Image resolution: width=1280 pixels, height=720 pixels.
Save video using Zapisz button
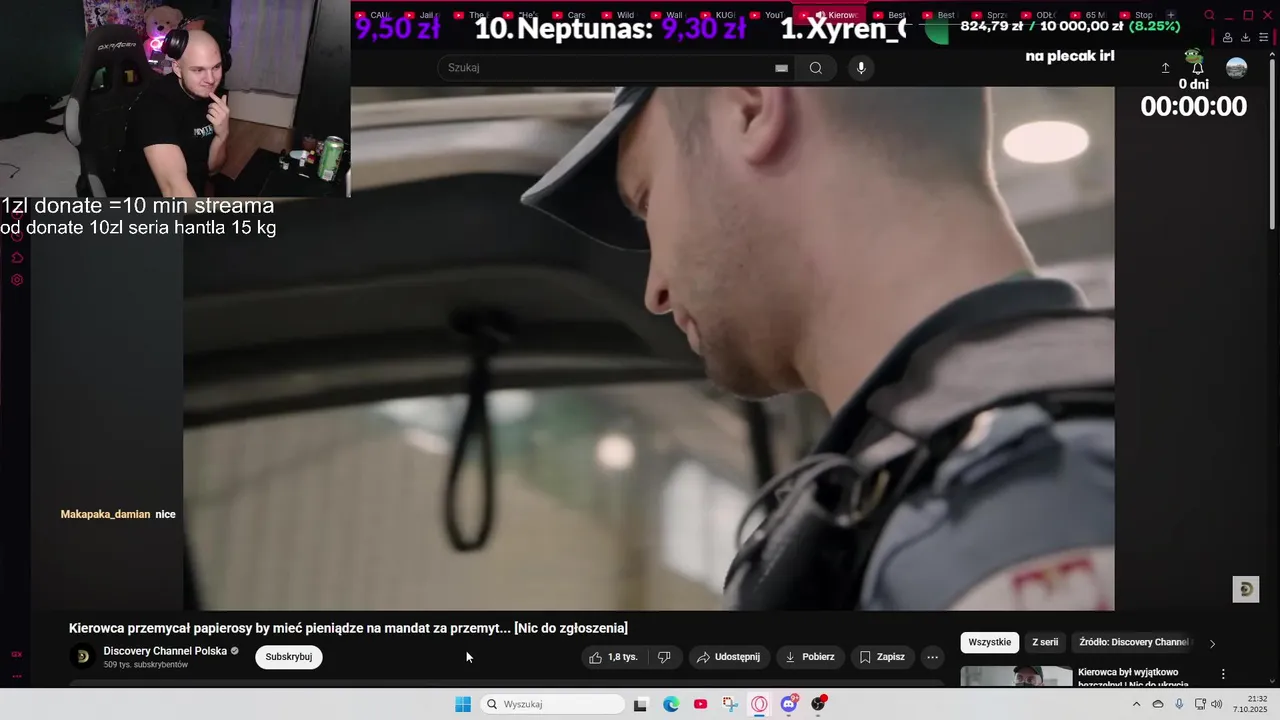tap(882, 657)
